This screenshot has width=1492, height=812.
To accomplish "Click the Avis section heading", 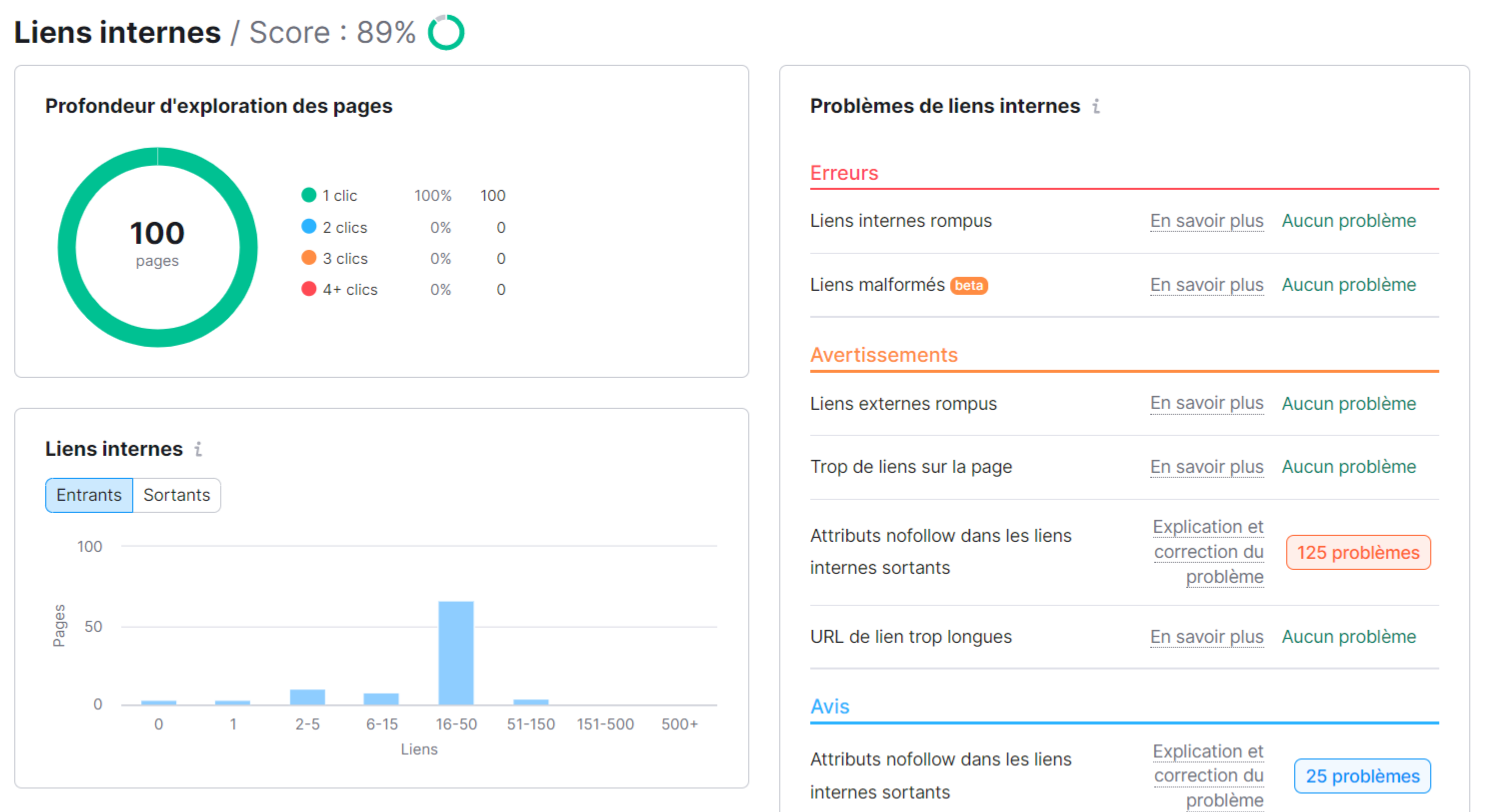I will click(x=830, y=706).
